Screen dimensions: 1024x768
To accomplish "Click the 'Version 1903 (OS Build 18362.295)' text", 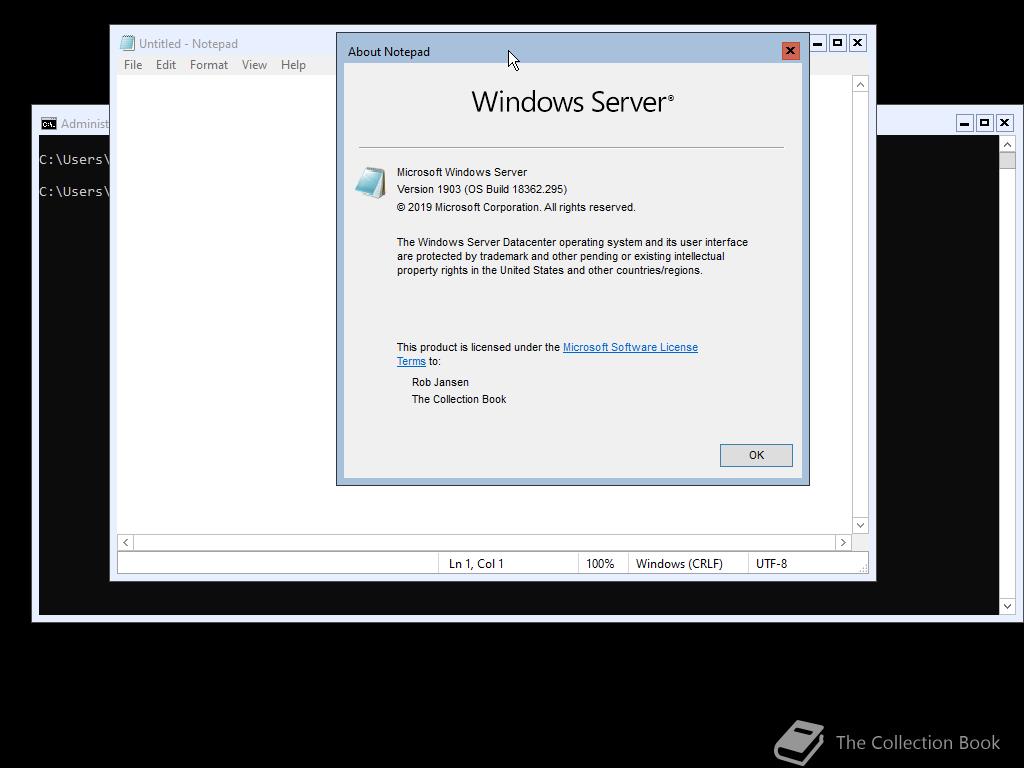I will pyautogui.click(x=482, y=189).
